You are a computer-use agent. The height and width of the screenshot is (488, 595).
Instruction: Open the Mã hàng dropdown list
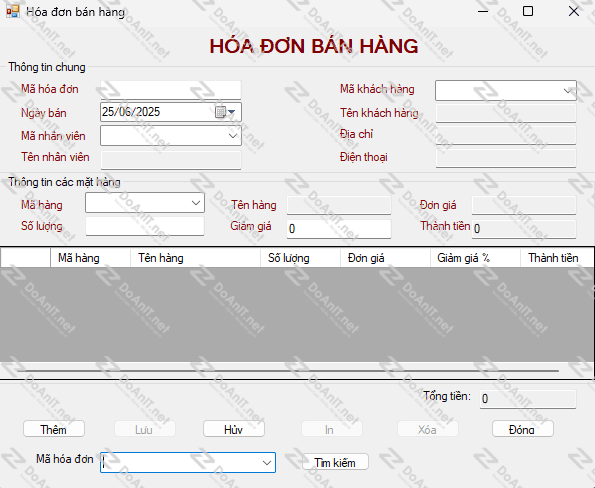click(x=196, y=203)
